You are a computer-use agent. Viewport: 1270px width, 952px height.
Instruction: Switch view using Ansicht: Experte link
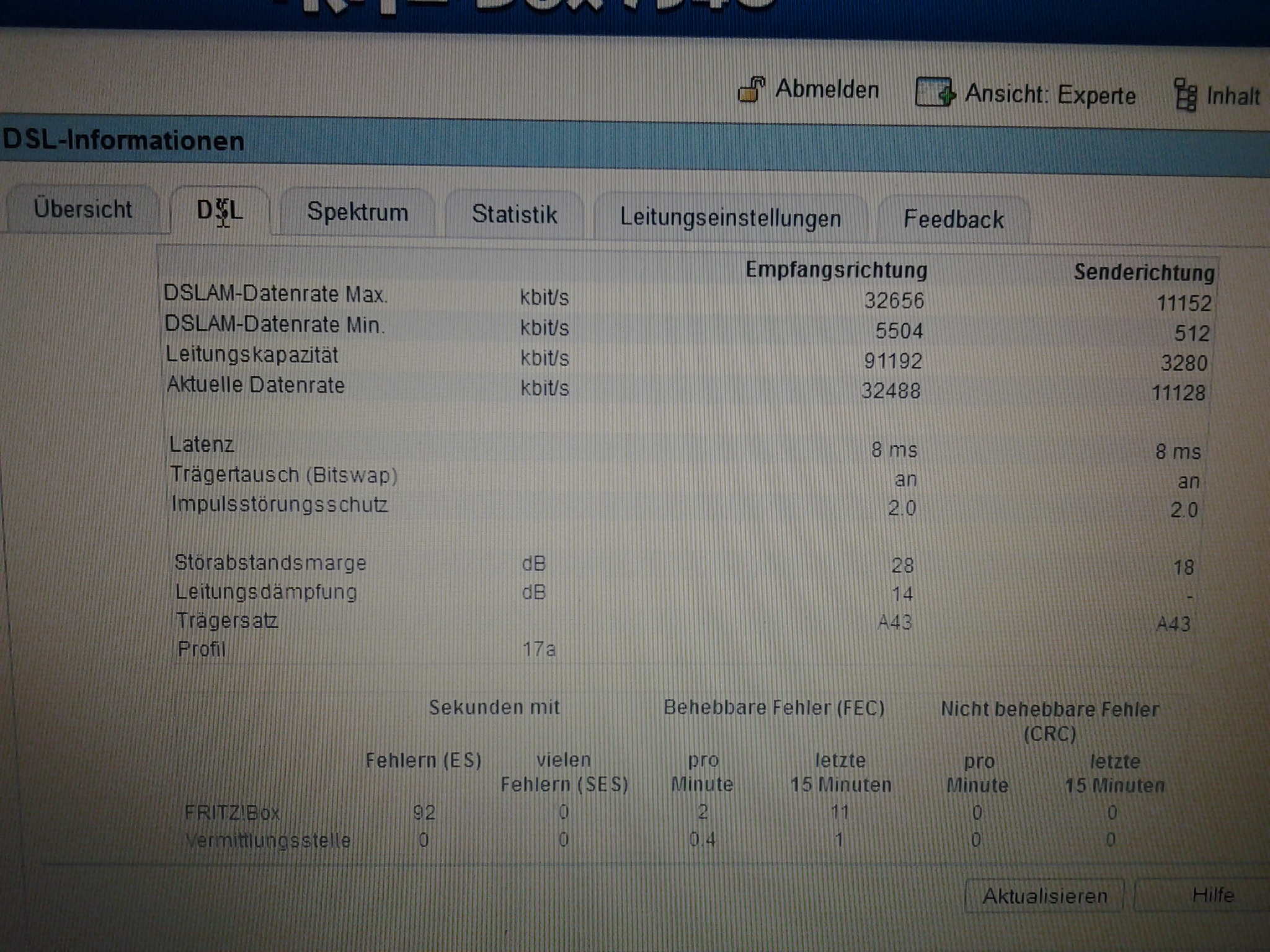(x=1050, y=95)
